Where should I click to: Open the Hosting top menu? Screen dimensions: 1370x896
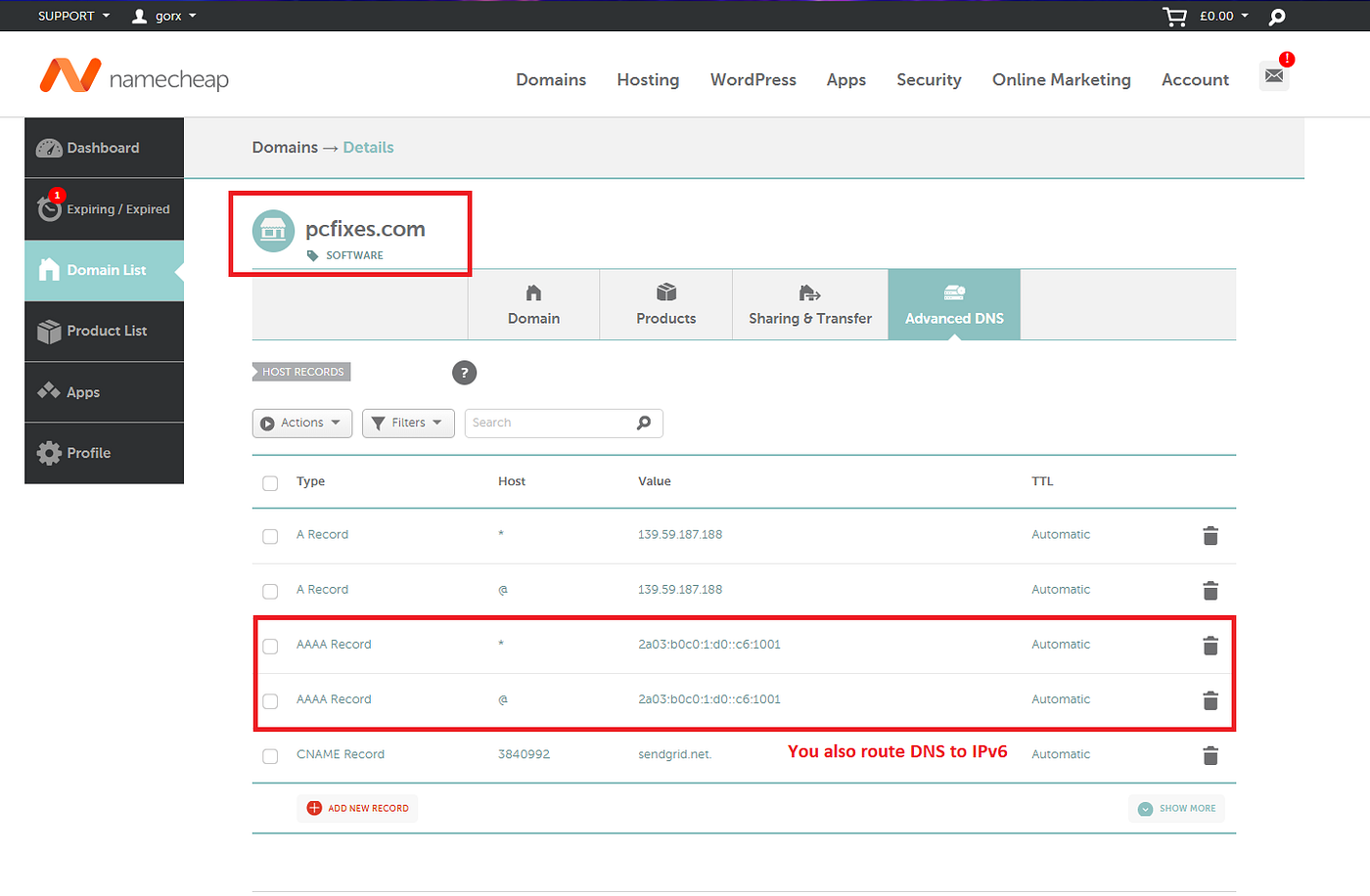(x=648, y=79)
